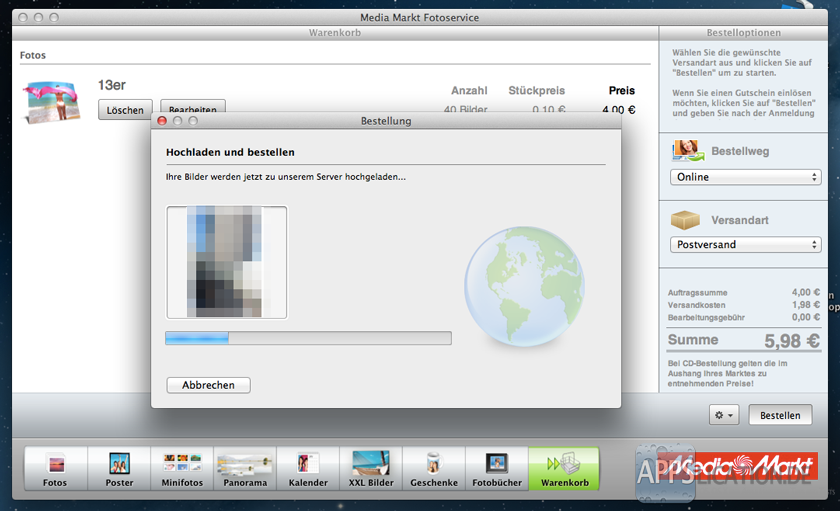This screenshot has height=511, width=840.
Task: Click the Versandkosten 1,98 € value
Action: (x=806, y=305)
